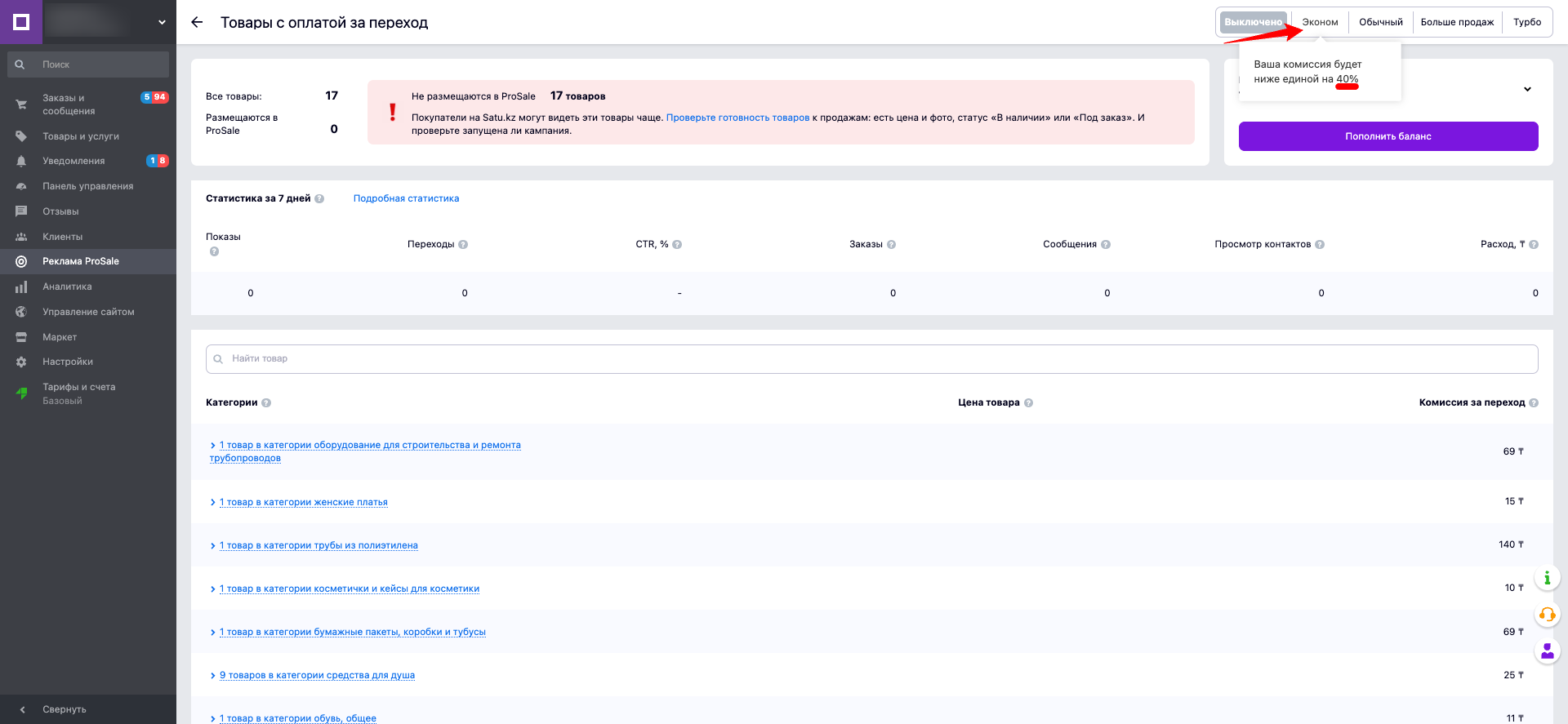Image resolution: width=1568 pixels, height=724 pixels.
Task: Click the Уведомления bell icon
Action: (x=21, y=162)
